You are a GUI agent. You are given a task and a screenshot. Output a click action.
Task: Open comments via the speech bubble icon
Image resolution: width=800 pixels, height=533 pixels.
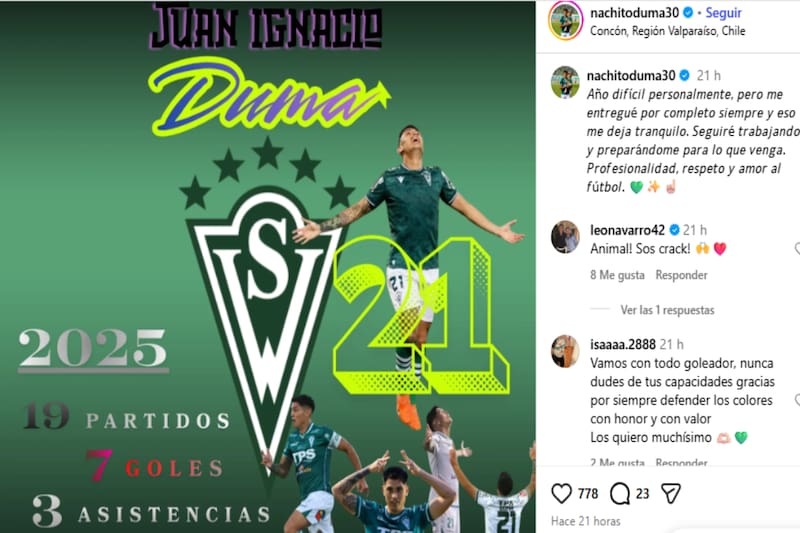620,493
